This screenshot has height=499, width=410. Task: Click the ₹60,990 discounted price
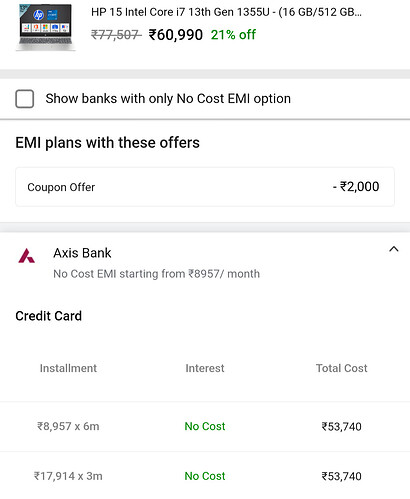tap(176, 35)
